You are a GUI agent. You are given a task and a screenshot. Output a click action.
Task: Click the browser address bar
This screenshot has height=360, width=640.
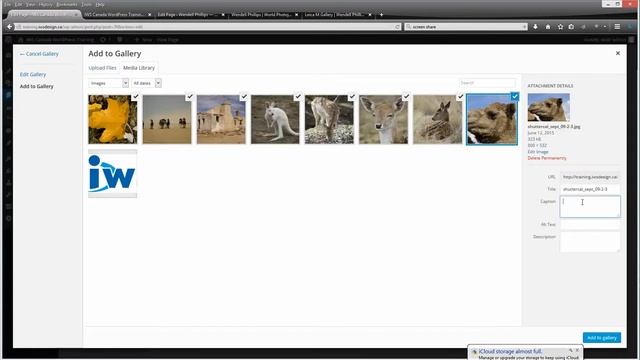pos(208,27)
